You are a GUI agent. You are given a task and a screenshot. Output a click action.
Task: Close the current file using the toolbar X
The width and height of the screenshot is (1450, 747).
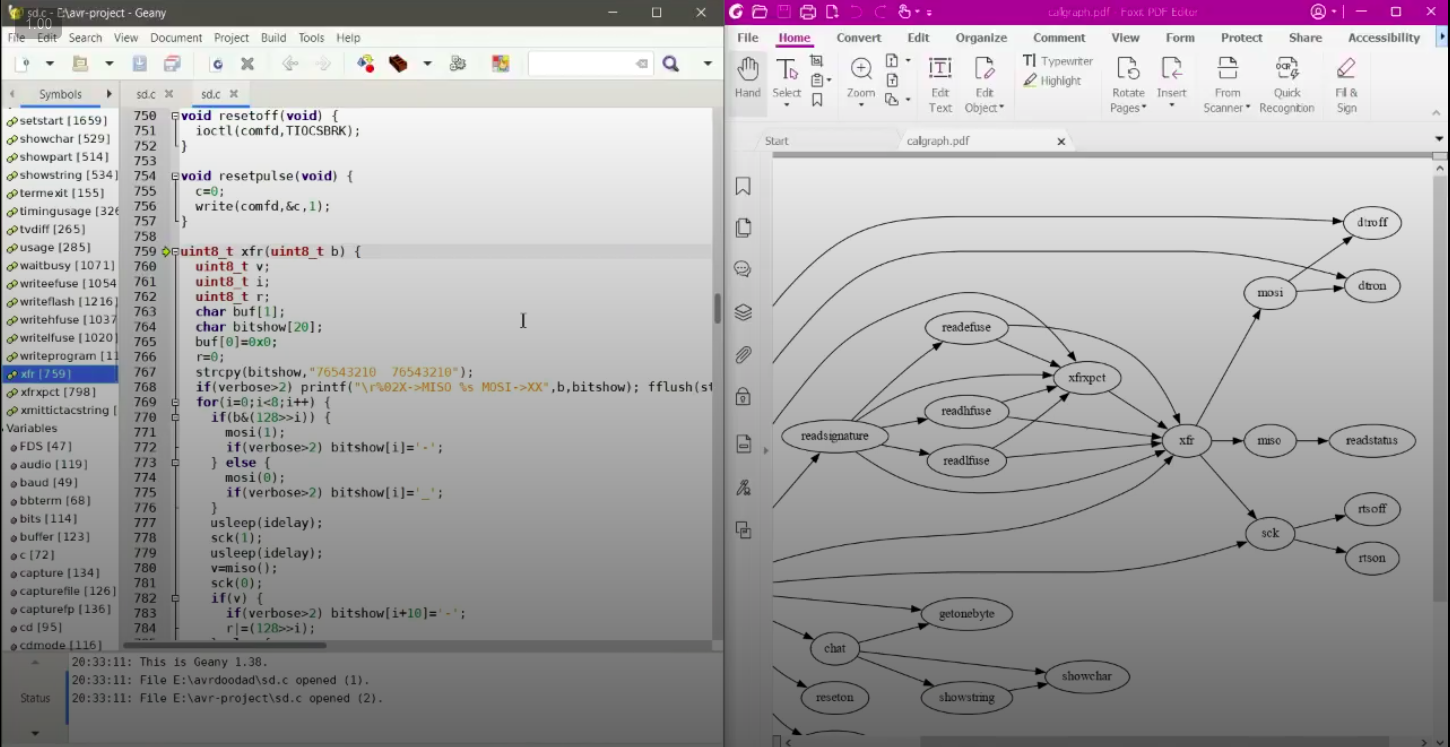pos(247,64)
